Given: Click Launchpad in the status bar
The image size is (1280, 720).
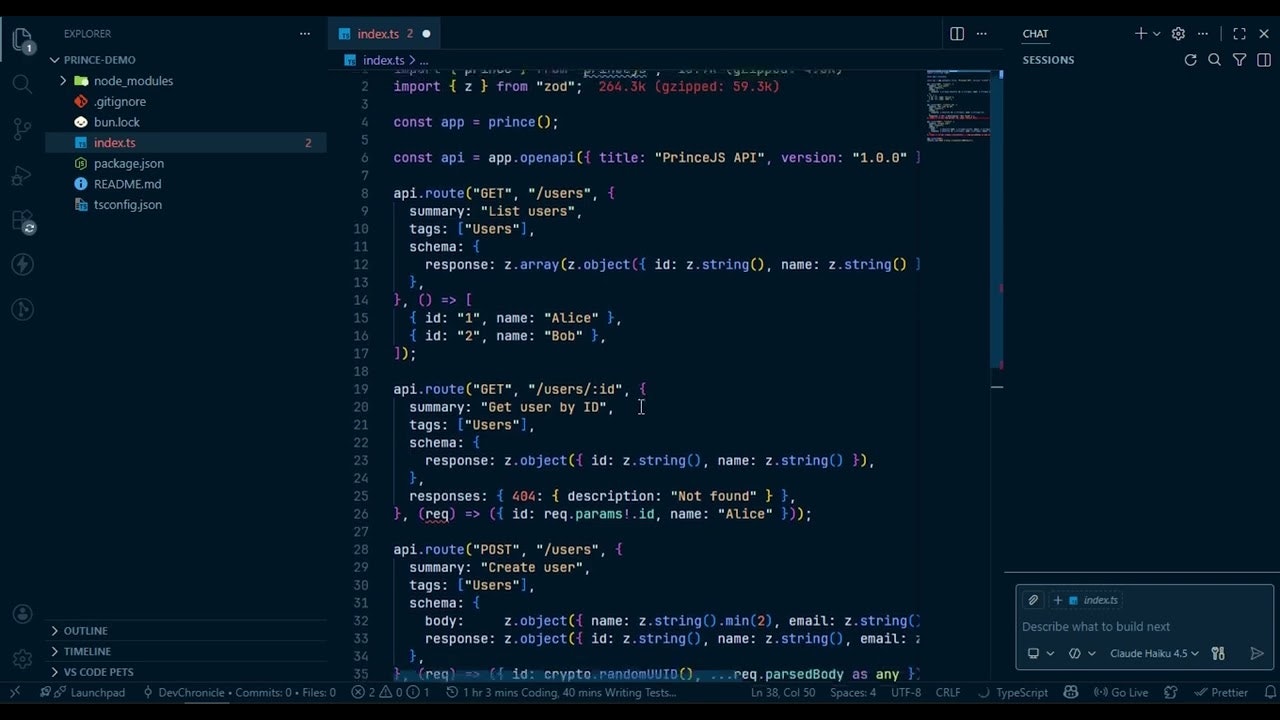Looking at the screenshot, I should coord(83,692).
